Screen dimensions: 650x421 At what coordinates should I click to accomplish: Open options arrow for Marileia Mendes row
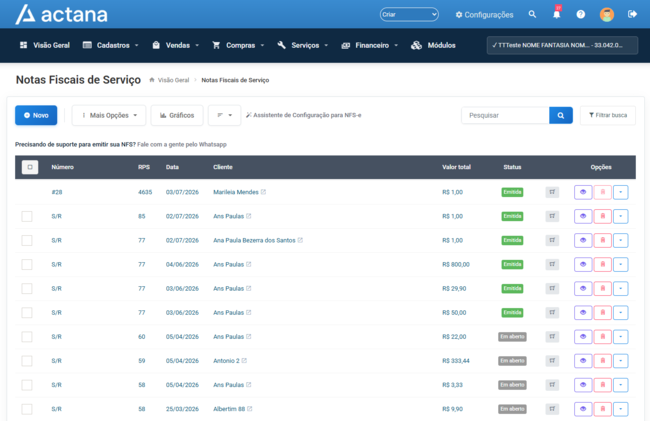621,192
